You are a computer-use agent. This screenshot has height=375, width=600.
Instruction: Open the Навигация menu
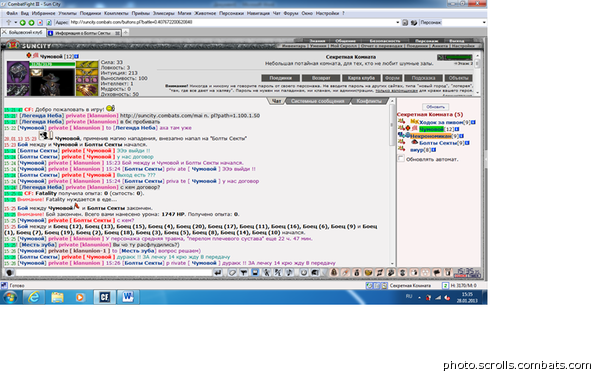[258, 13]
